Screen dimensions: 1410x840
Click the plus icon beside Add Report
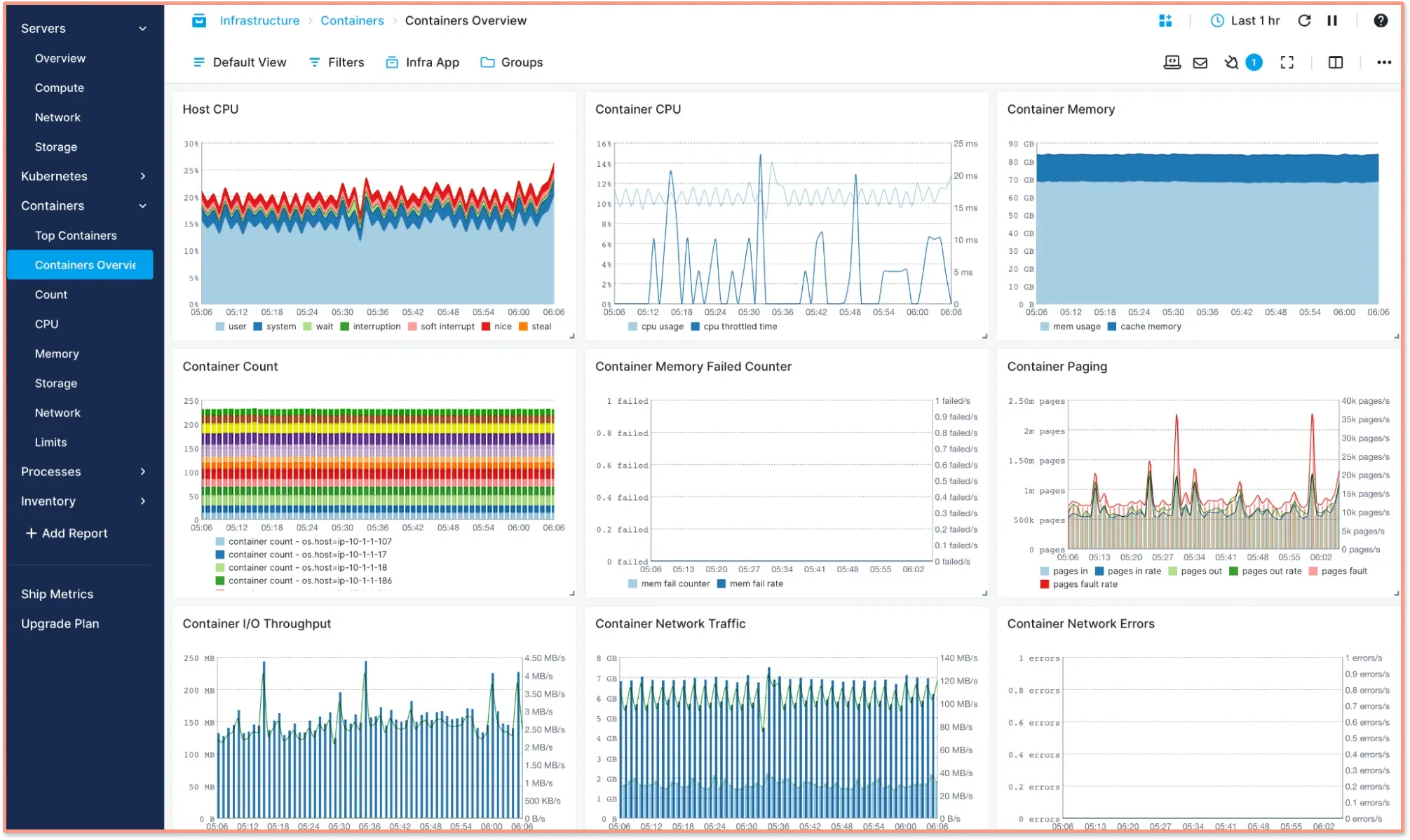pos(31,533)
